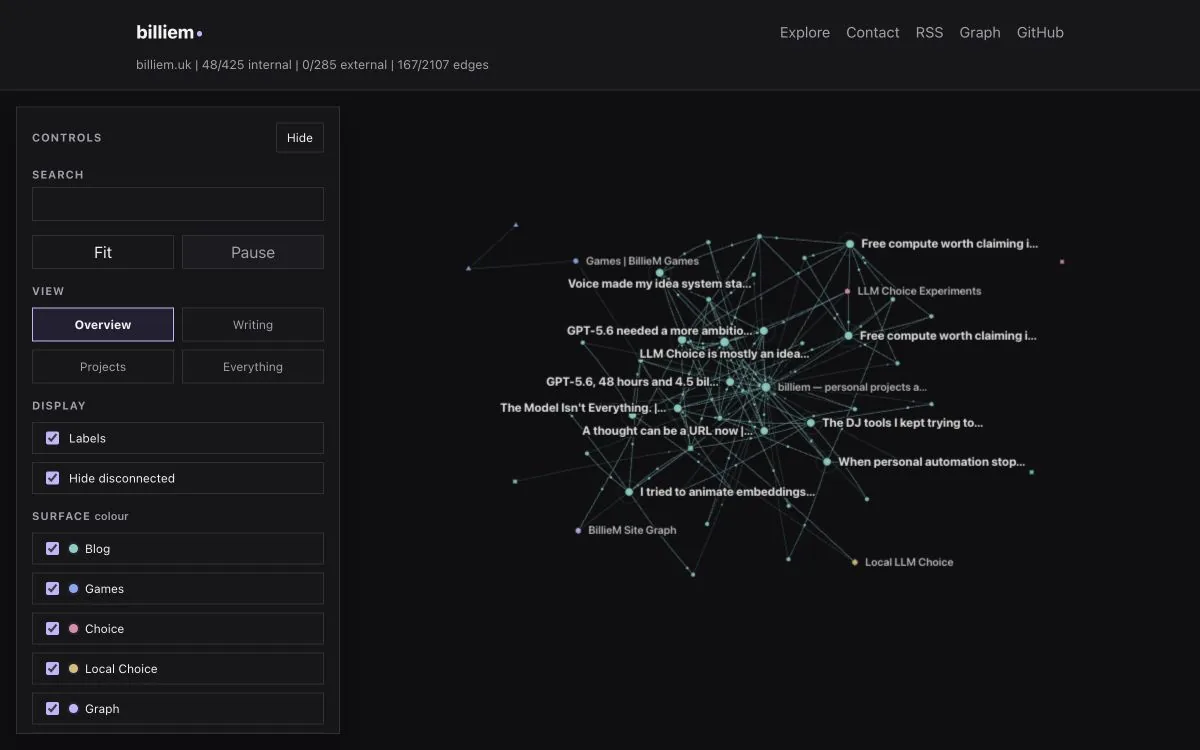Open the Contact navigation link
Image resolution: width=1200 pixels, height=750 pixels.
[x=873, y=32]
